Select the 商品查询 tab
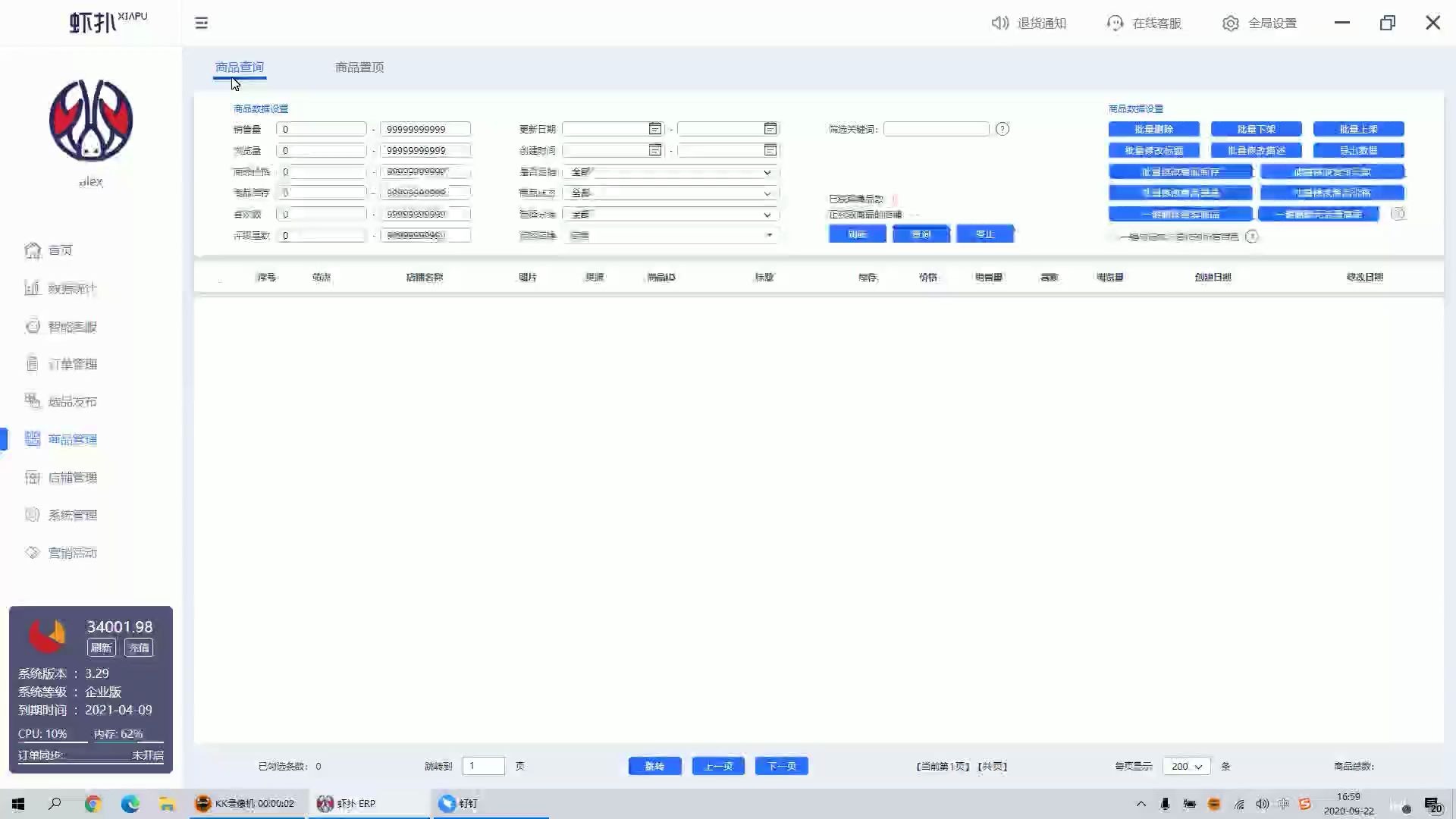The height and width of the screenshot is (819, 1456). click(240, 67)
